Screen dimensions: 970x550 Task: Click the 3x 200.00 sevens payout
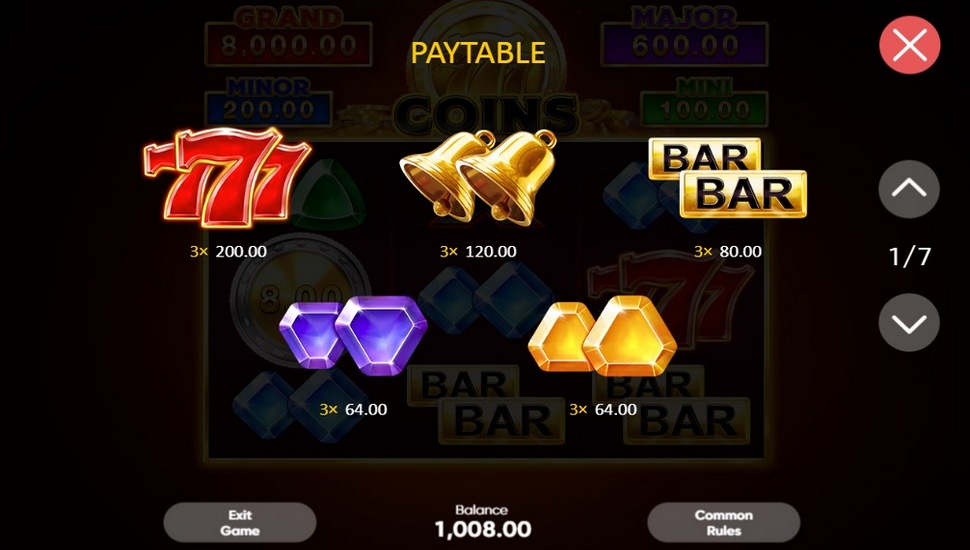click(x=228, y=251)
